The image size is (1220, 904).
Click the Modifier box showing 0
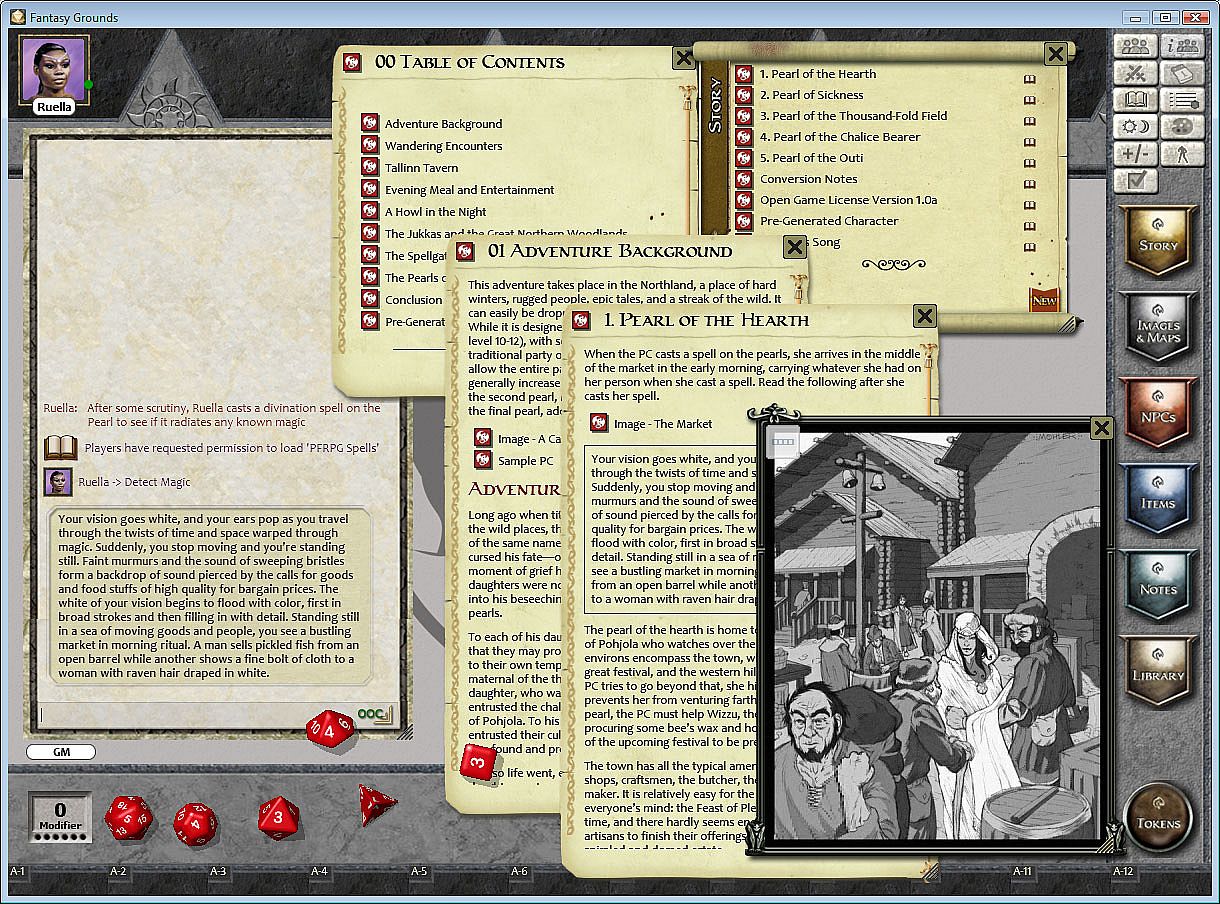coord(60,817)
